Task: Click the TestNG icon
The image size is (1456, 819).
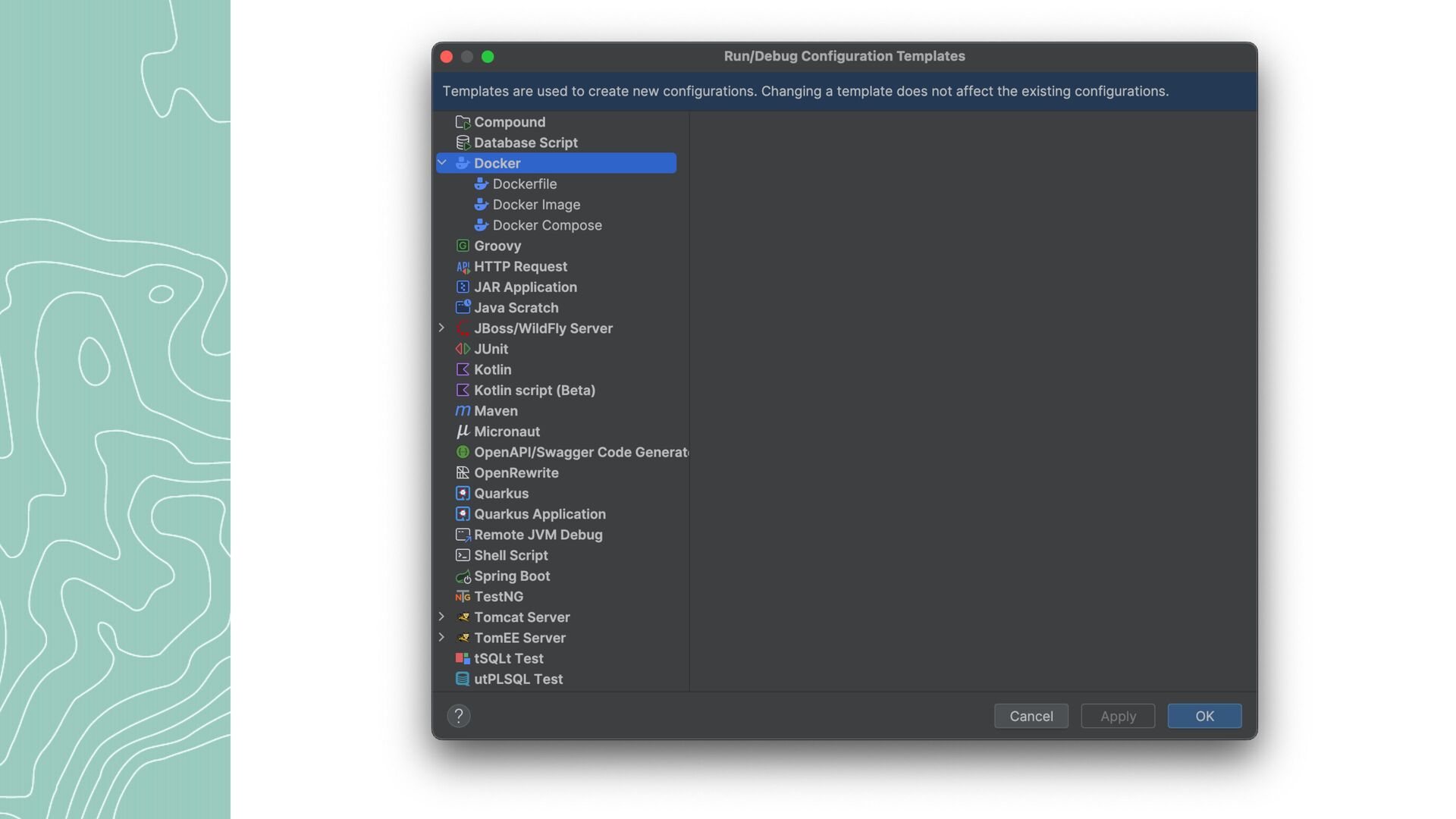Action: coord(463,598)
